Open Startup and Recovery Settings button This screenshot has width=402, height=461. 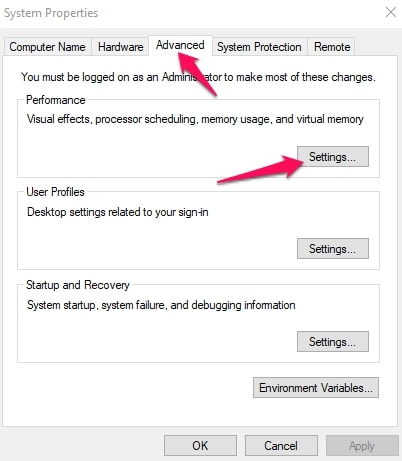(333, 341)
